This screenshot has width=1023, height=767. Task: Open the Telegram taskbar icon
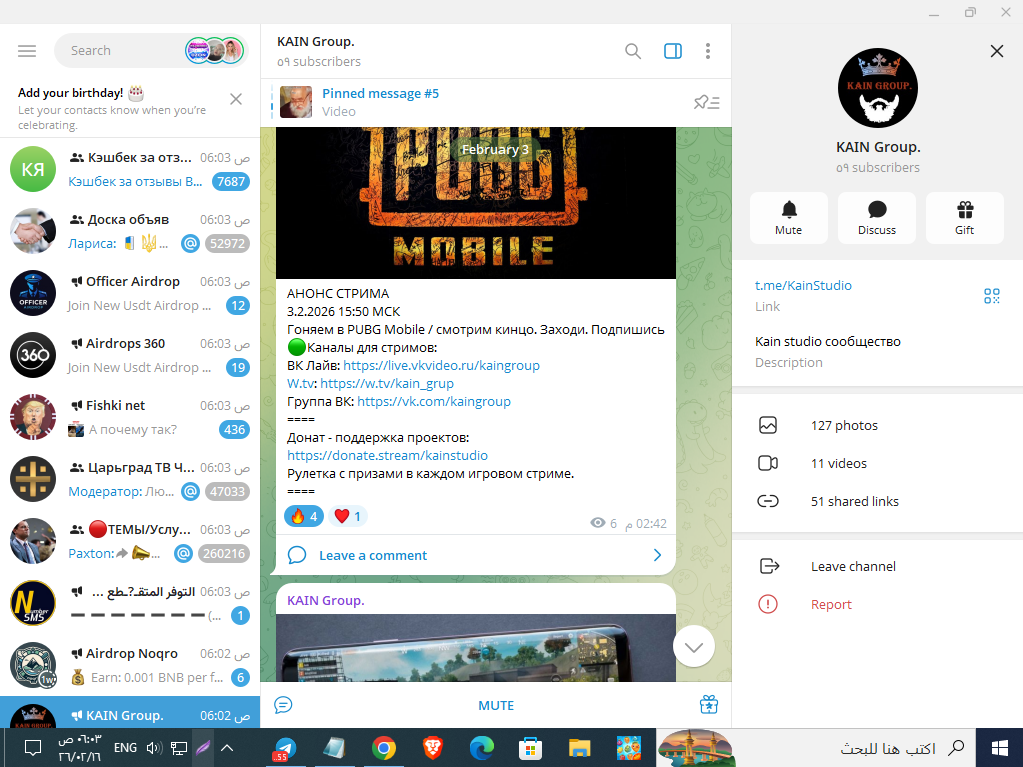[285, 748]
